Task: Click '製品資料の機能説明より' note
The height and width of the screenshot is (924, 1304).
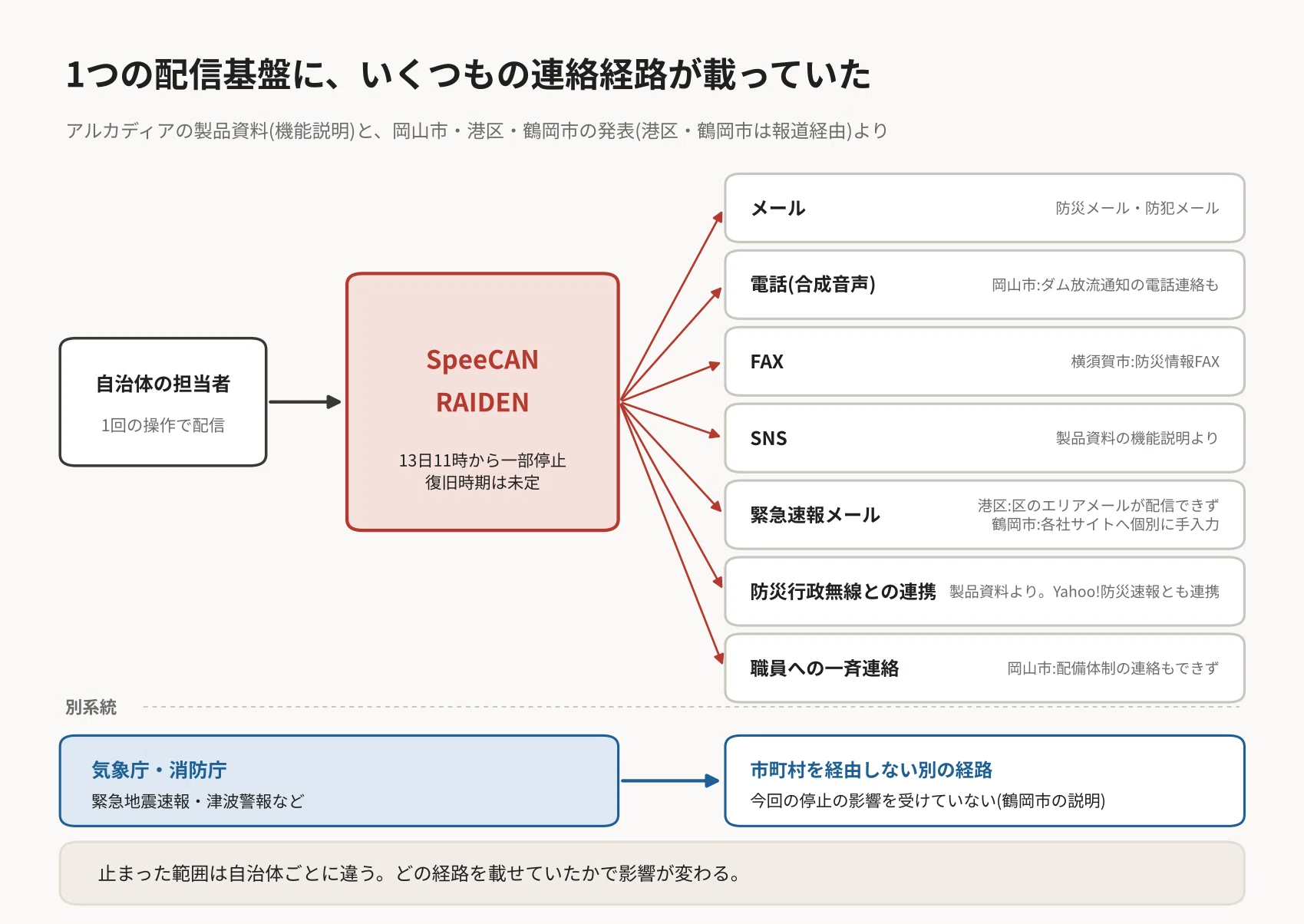Action: click(x=1137, y=438)
